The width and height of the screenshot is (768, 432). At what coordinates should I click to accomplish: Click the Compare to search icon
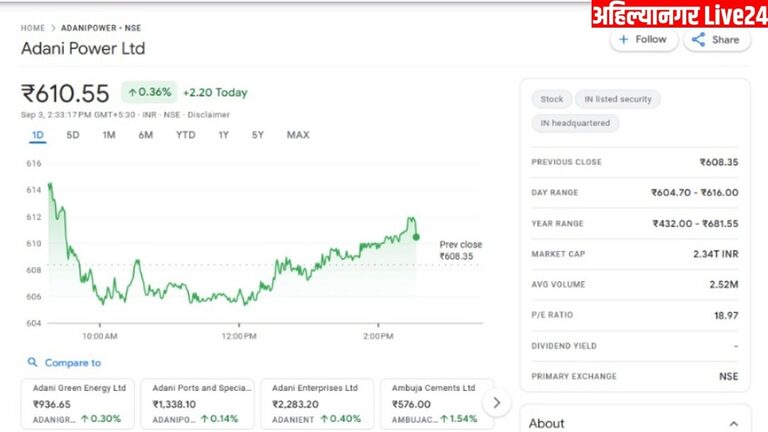click(33, 363)
